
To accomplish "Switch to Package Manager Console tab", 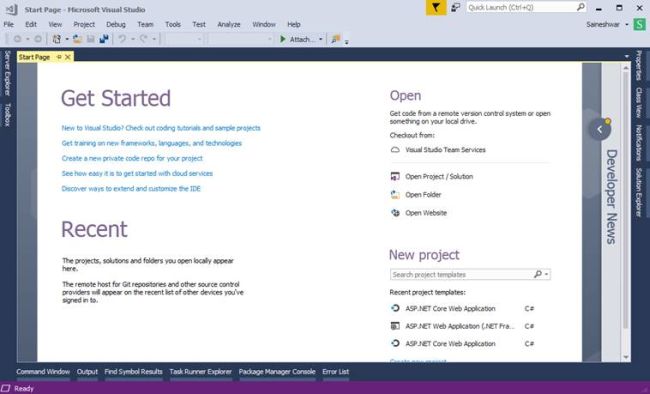I will 277,372.
